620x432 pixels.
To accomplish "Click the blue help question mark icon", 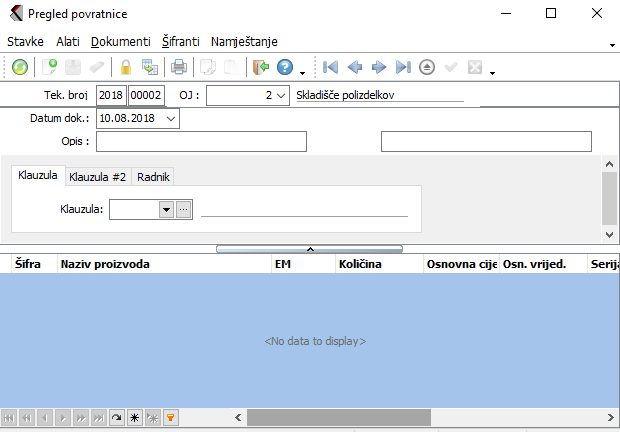I will point(285,68).
